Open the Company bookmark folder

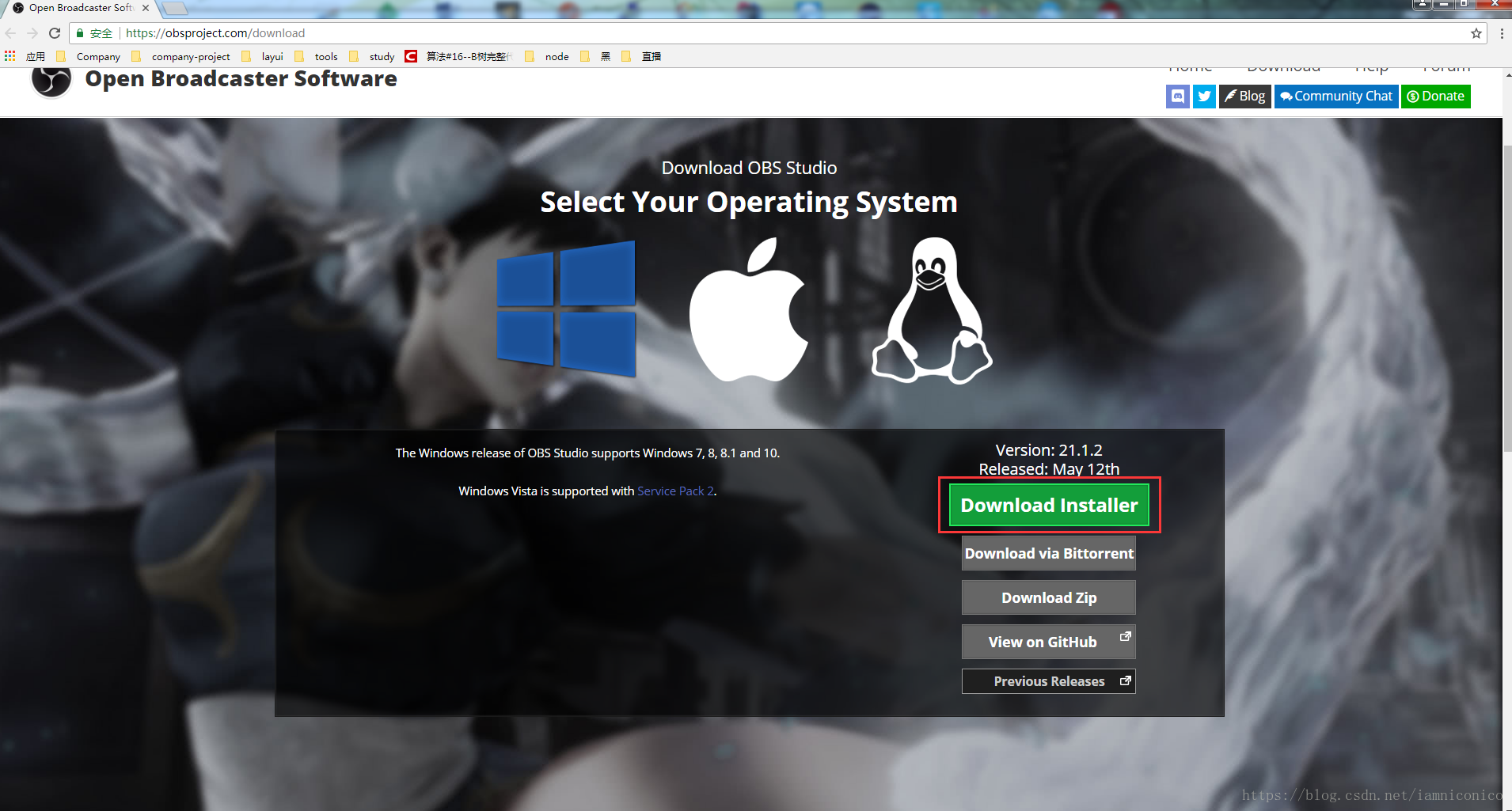click(x=88, y=56)
